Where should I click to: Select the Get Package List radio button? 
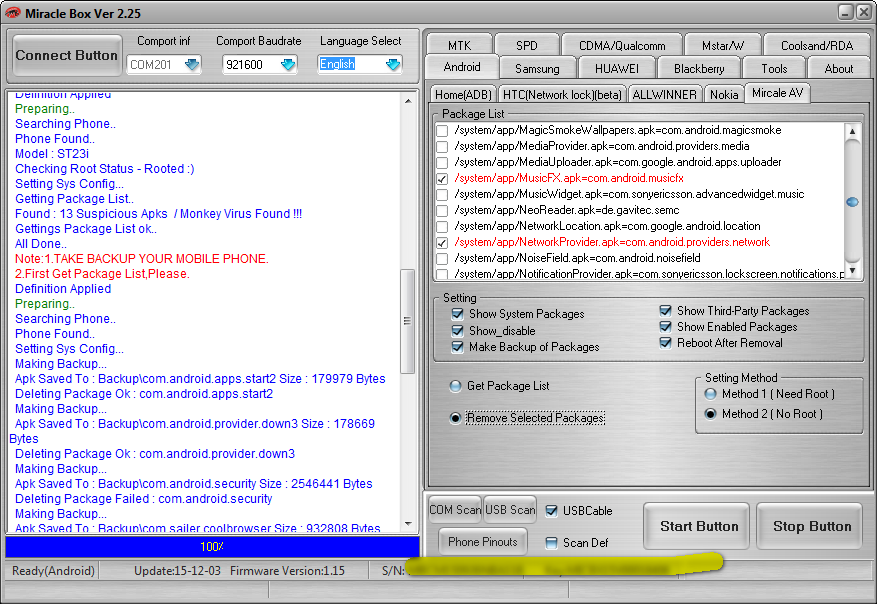455,386
